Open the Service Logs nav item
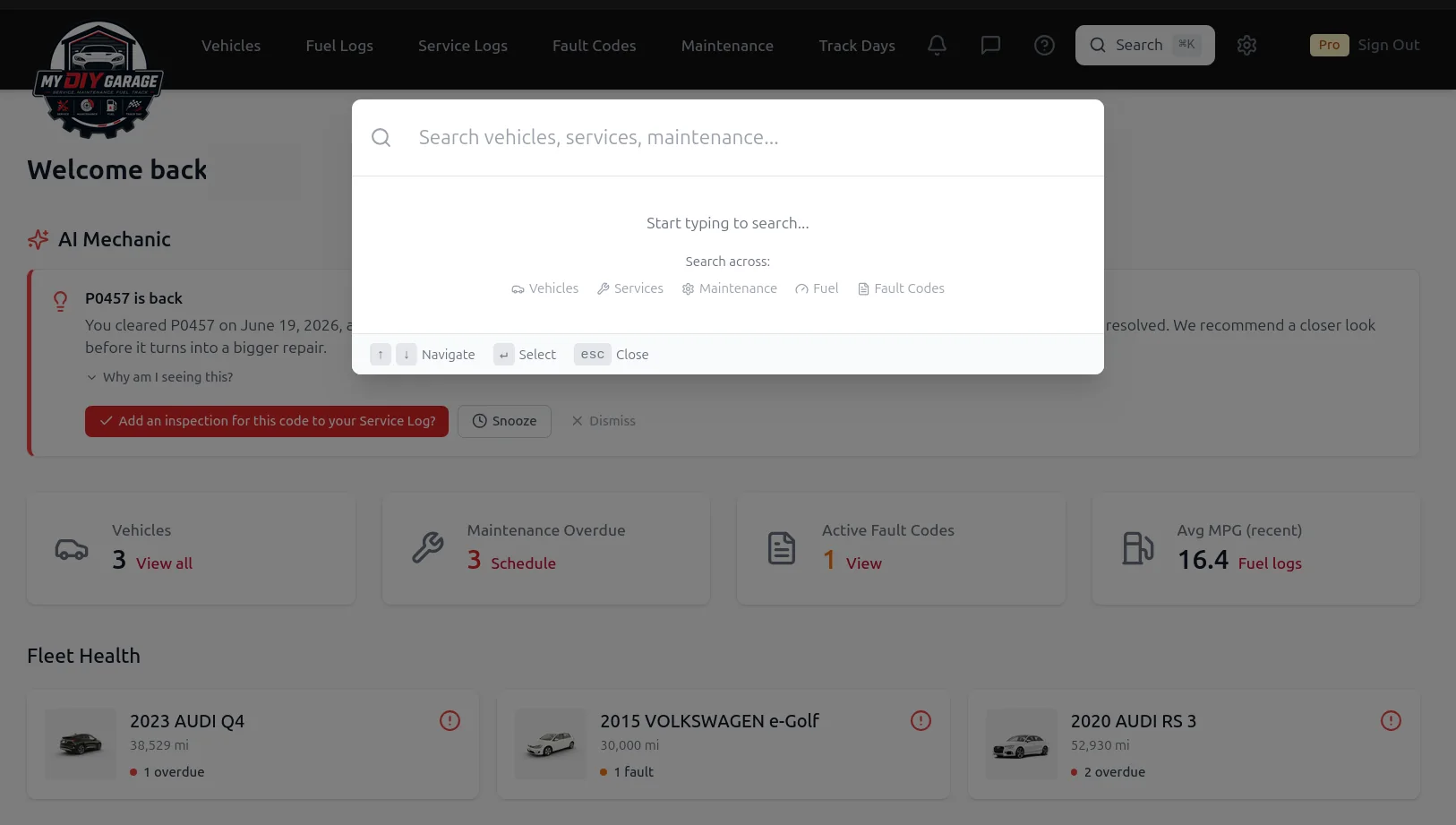1456x825 pixels. coord(463,46)
